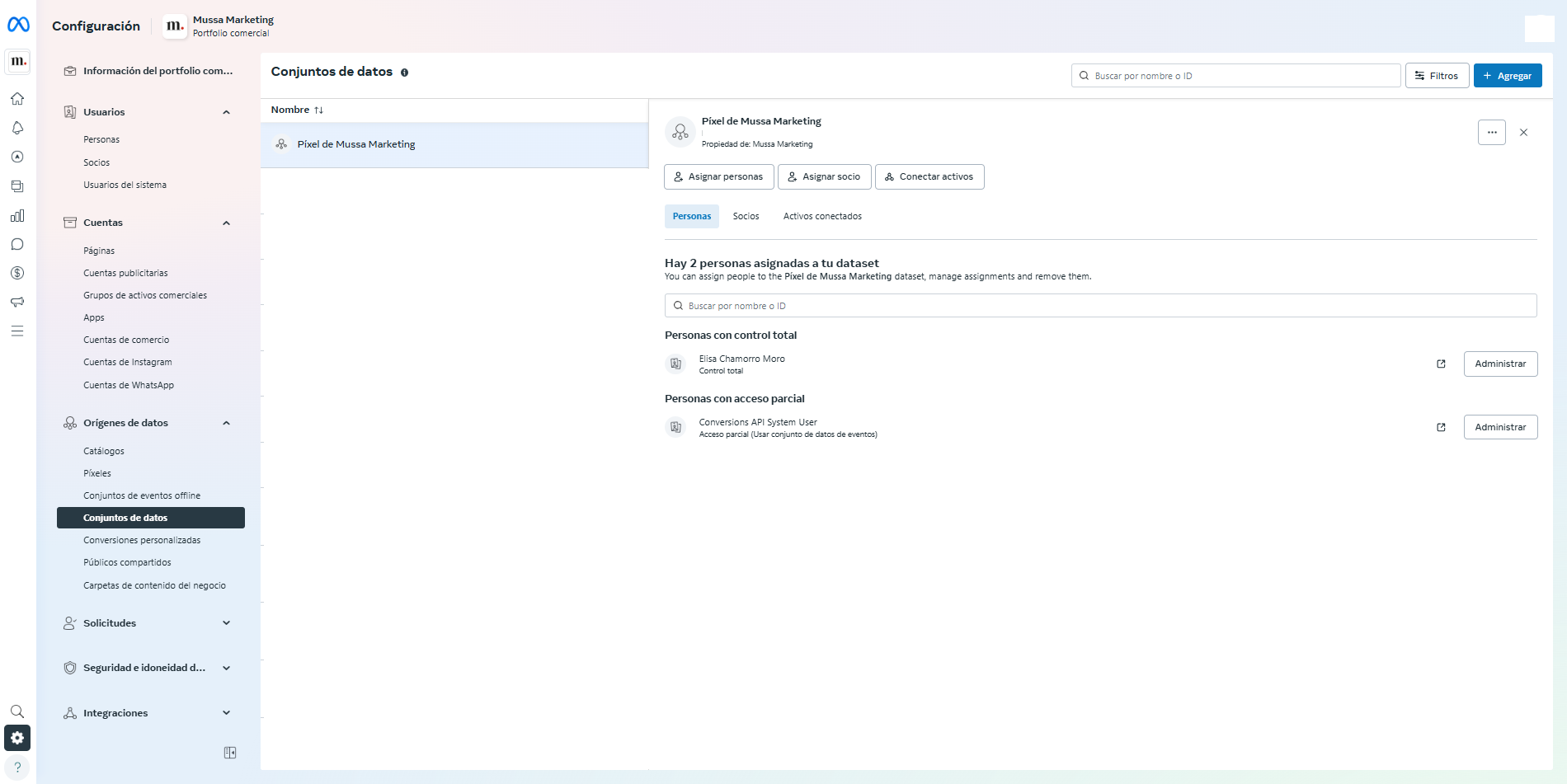1567x784 pixels.
Task: Collapse sidebar panel icon
Action: (230, 753)
